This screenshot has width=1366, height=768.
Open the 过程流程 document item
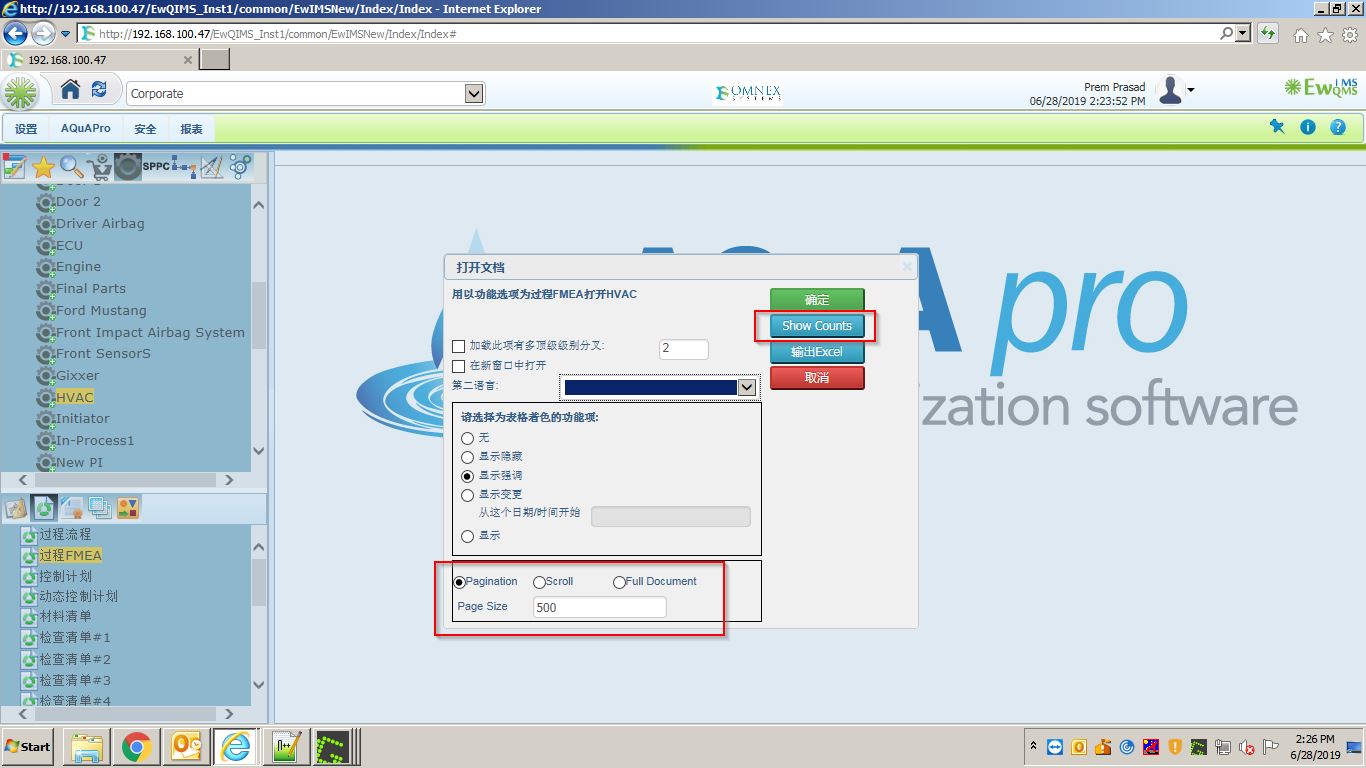[x=65, y=535]
